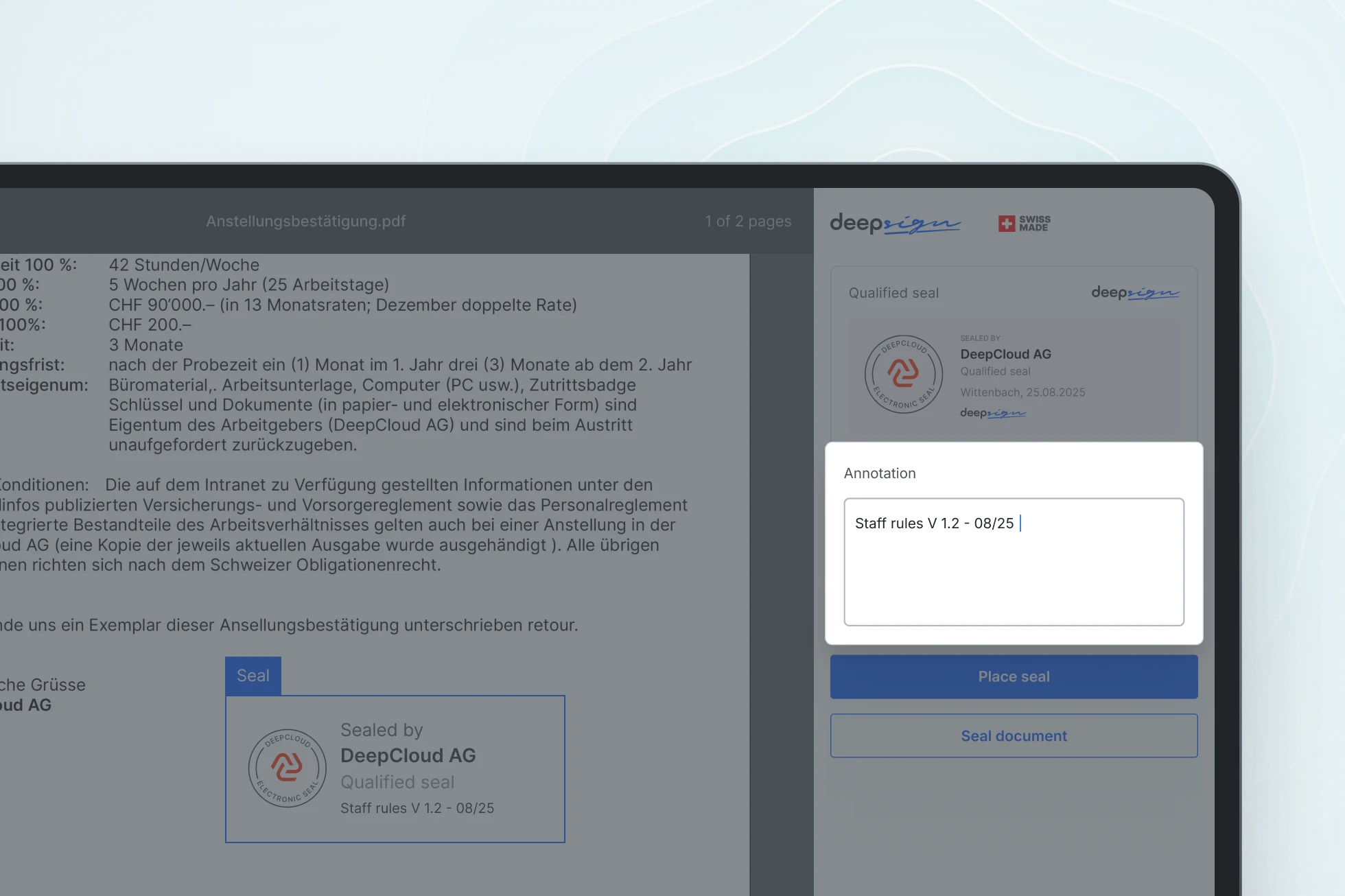Click the Sealed by DeepCloud AG text on the document
1345x896 pixels.
408,744
